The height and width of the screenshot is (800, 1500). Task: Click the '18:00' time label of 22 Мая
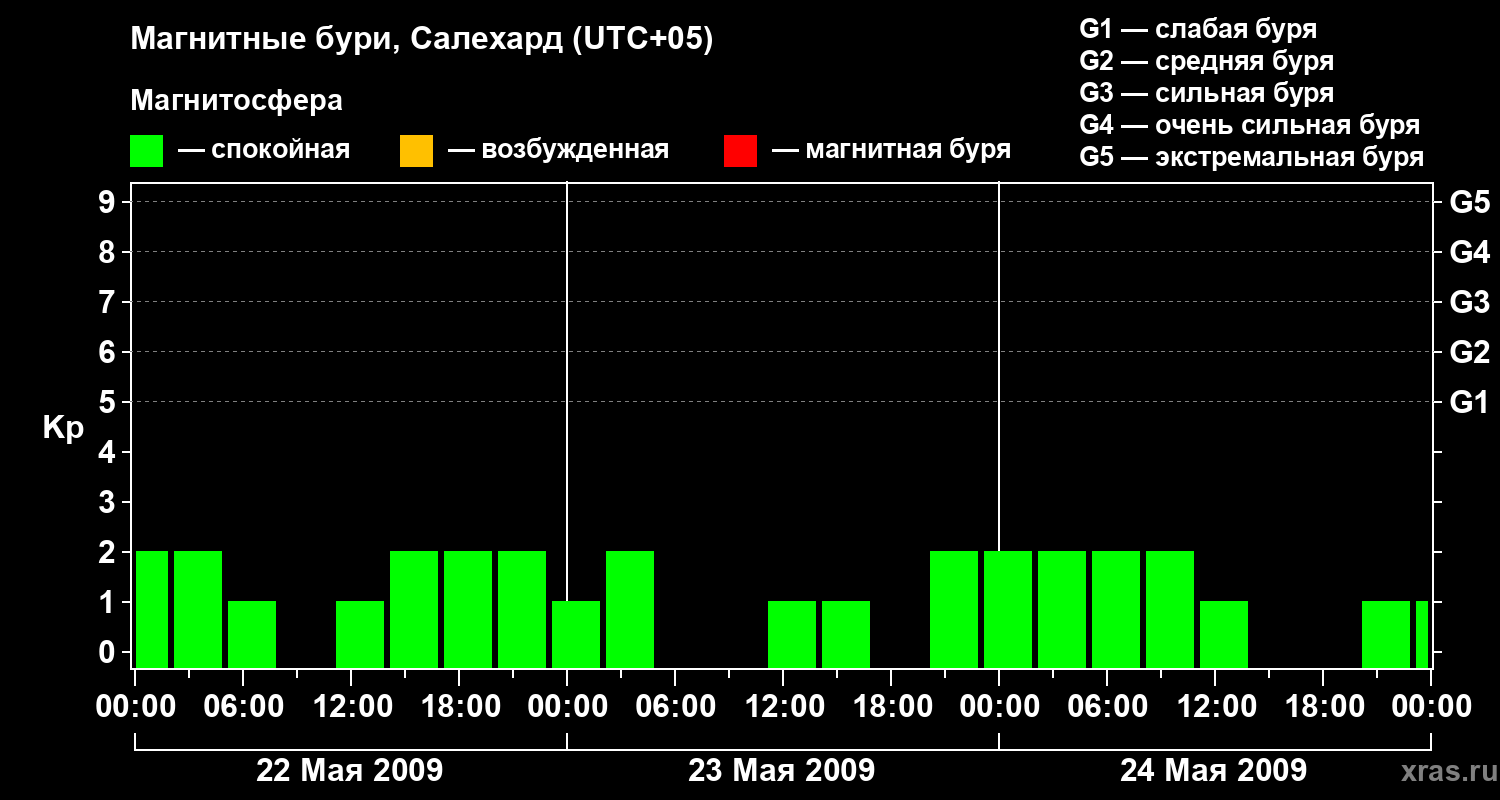[x=460, y=706]
